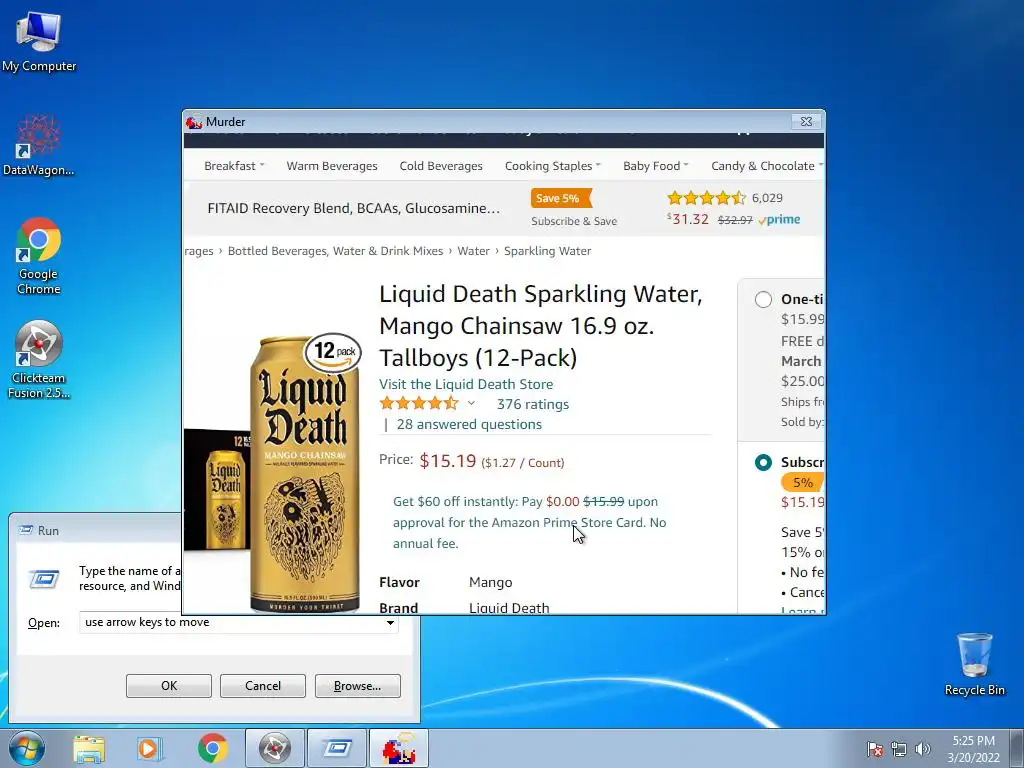This screenshot has height=768, width=1024.
Task: Select the Google Chrome desktop shortcut
Action: coord(39,255)
